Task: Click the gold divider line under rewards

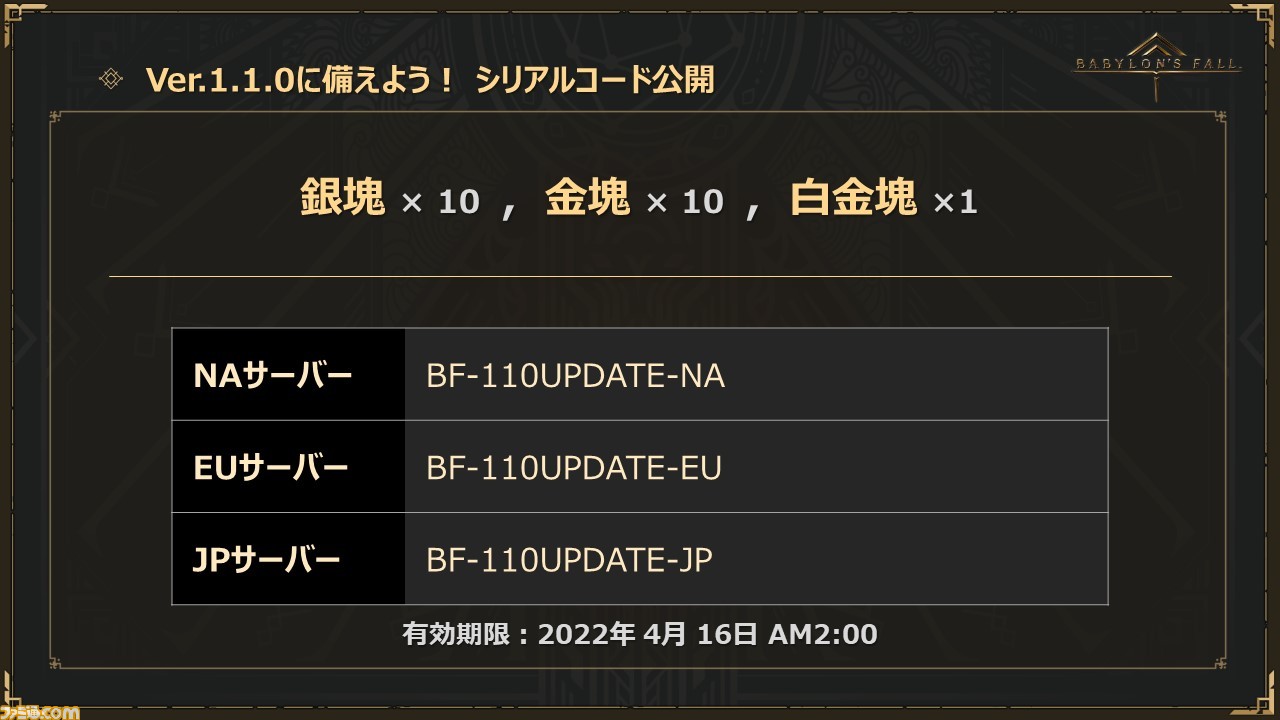Action: click(x=640, y=276)
